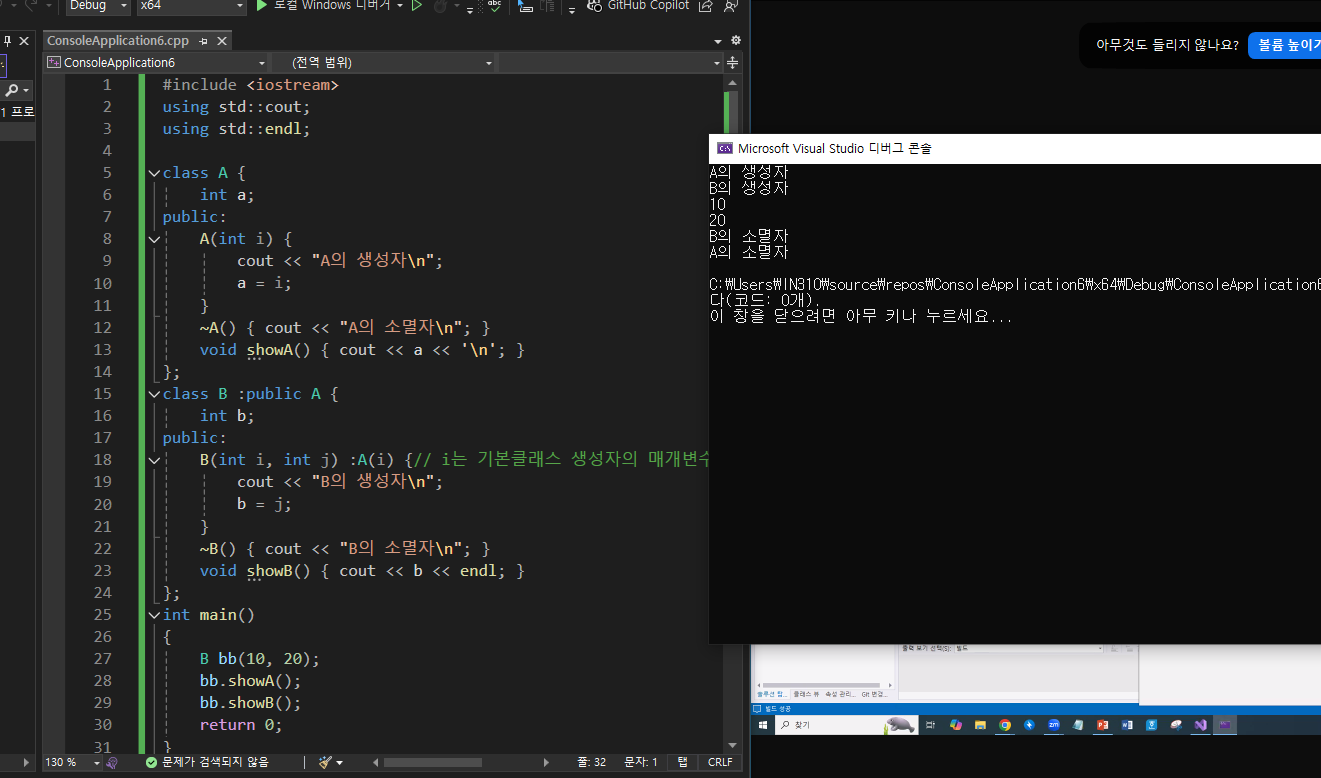The width and height of the screenshot is (1321, 778).
Task: Toggle the pin on the left tool panel
Action: pos(8,41)
